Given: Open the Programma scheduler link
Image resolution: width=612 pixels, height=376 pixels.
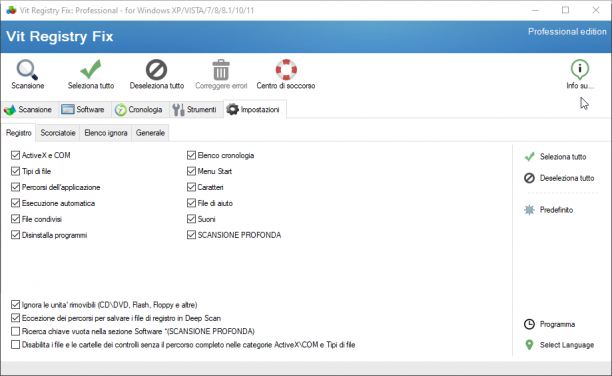Looking at the screenshot, I should (x=557, y=324).
